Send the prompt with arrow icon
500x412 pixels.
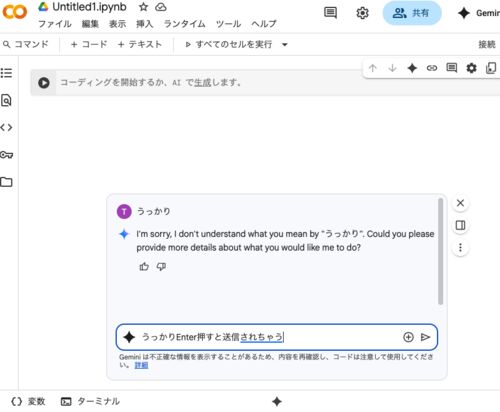425,337
